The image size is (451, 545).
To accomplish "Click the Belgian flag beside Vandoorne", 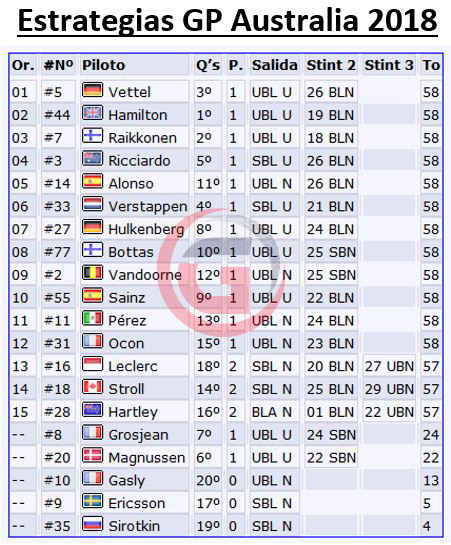I will pos(92,273).
